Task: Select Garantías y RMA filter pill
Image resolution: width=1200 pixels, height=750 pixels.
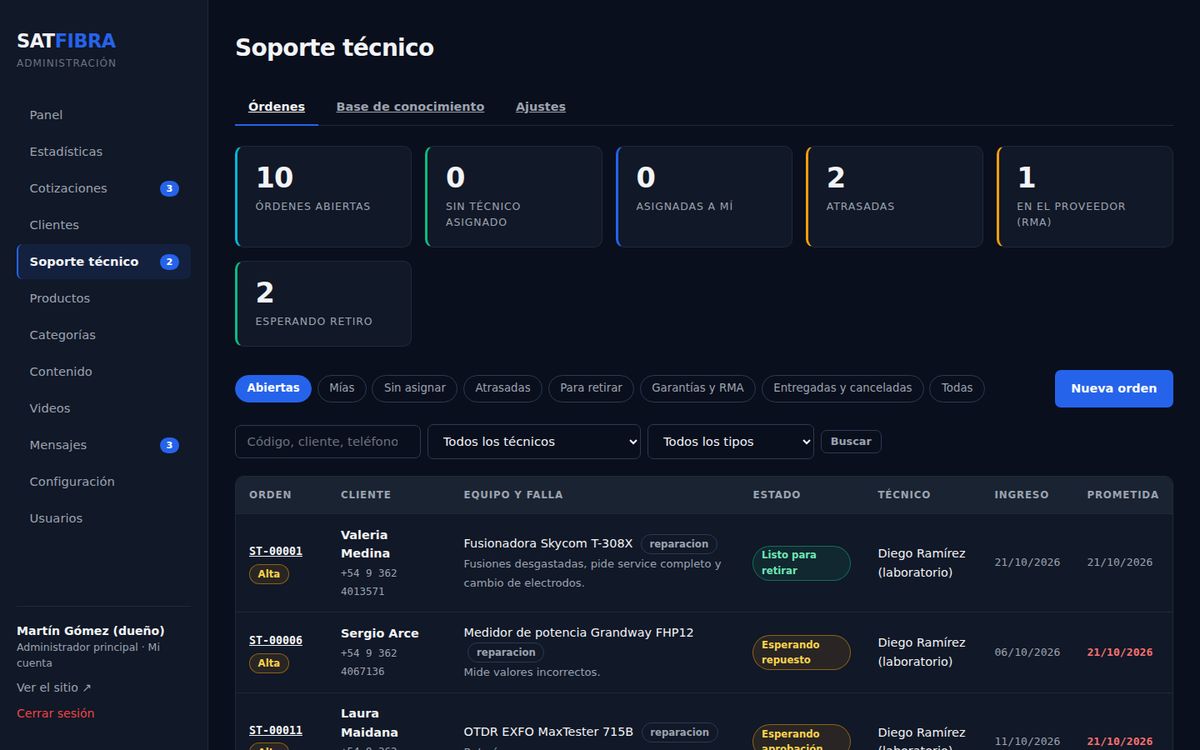Action: point(698,388)
